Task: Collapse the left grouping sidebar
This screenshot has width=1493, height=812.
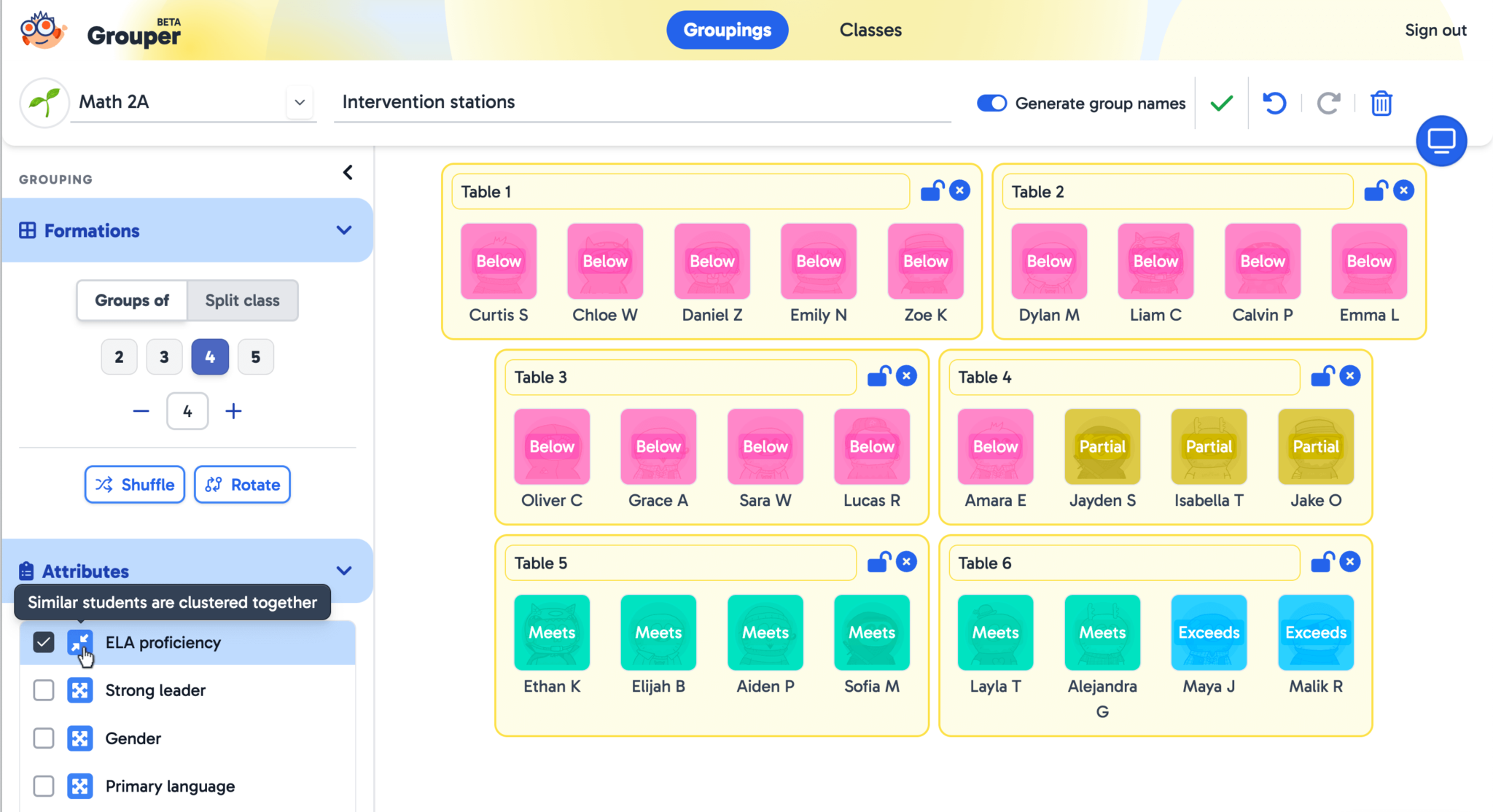Action: click(x=348, y=172)
